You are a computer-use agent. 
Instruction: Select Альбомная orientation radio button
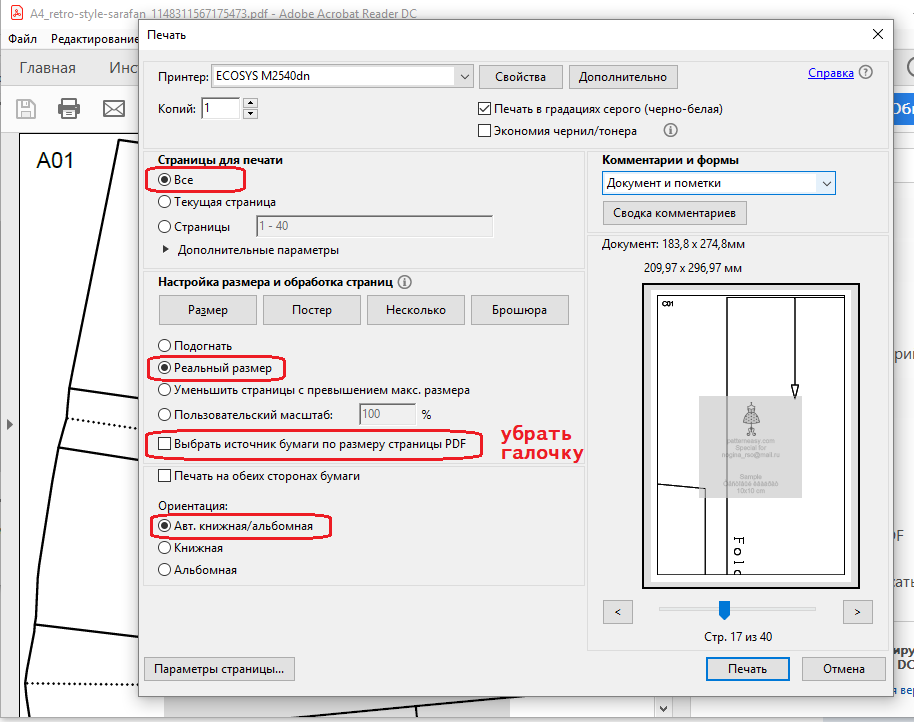pyautogui.click(x=164, y=569)
